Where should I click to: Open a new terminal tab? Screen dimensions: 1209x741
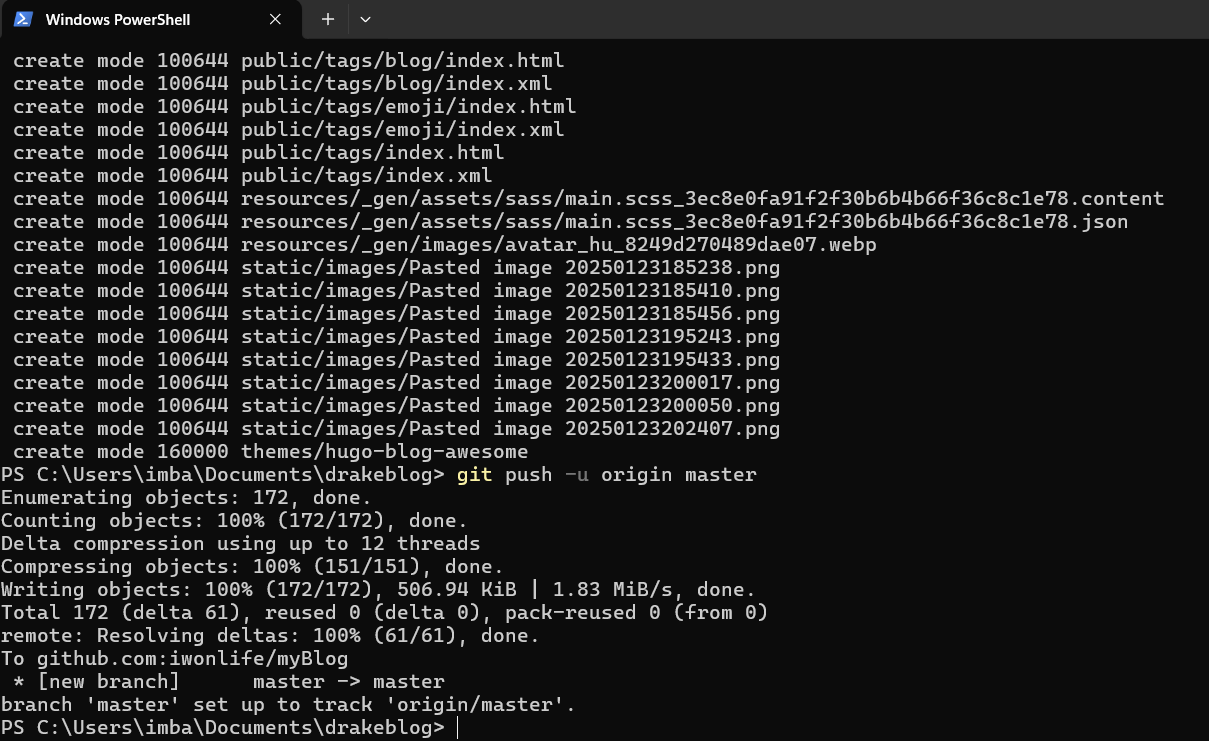tap(327, 19)
